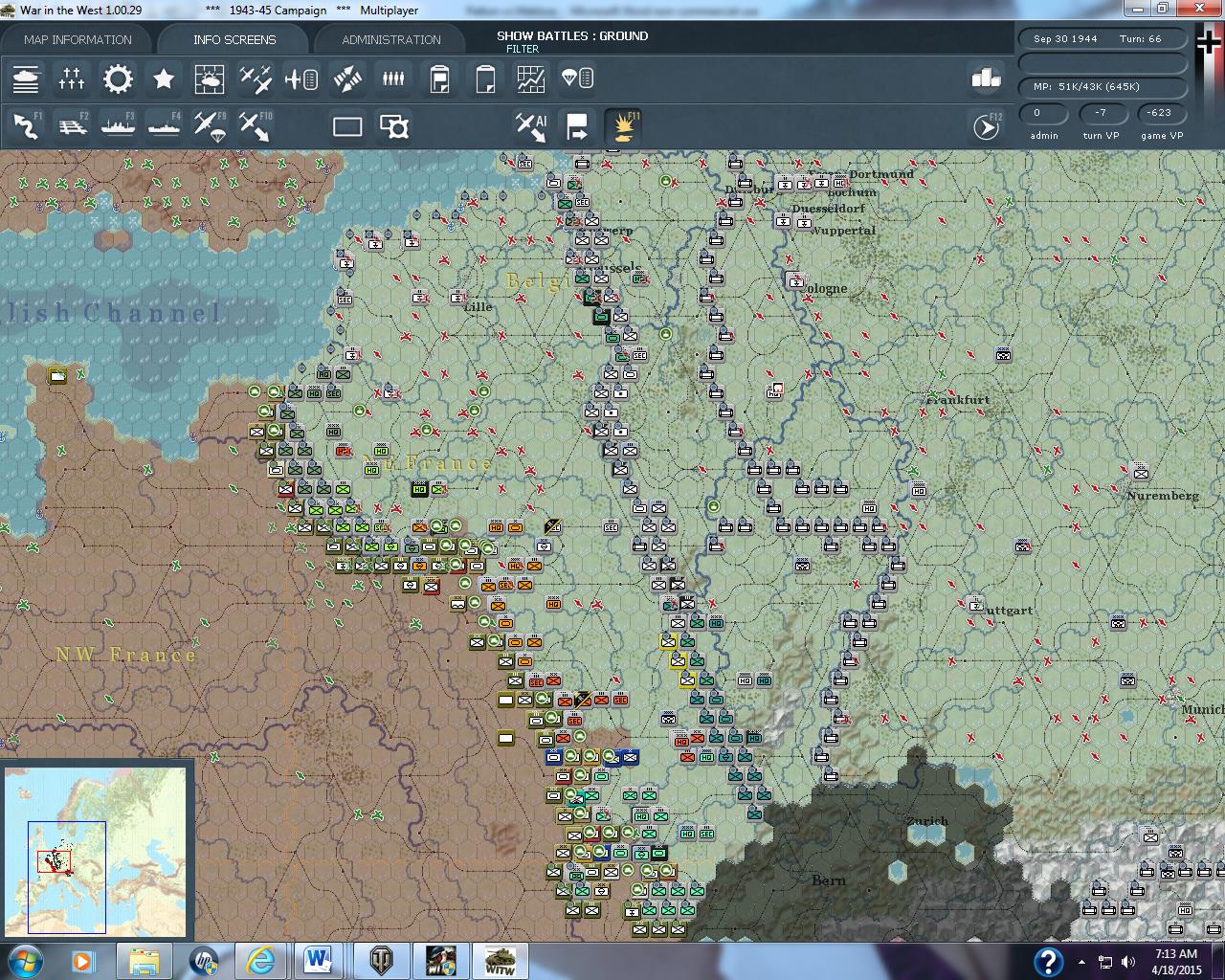
Task: Click the empty rectangle map view icon
Action: [x=347, y=126]
